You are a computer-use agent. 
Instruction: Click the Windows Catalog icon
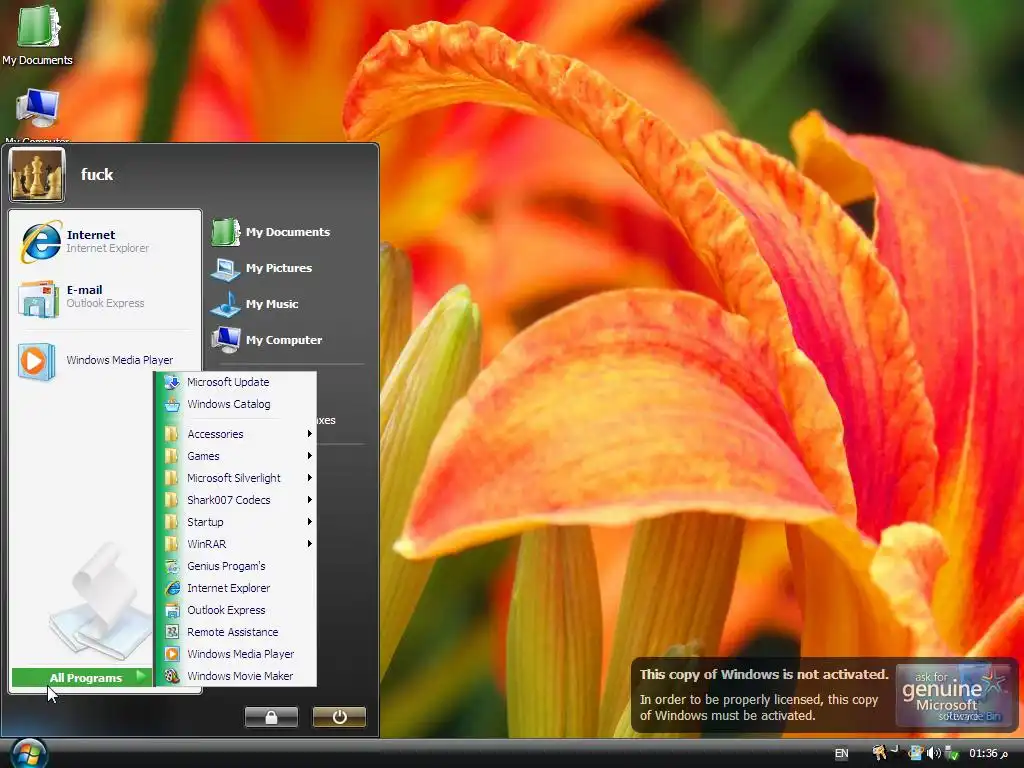pyautogui.click(x=172, y=404)
